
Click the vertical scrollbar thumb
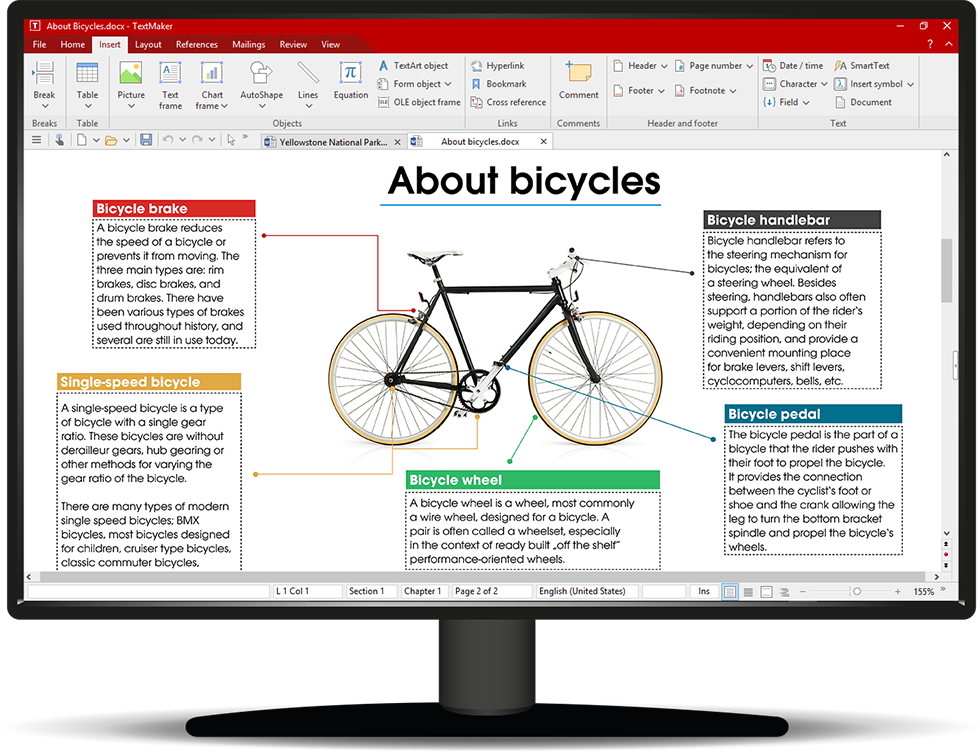coord(946,271)
